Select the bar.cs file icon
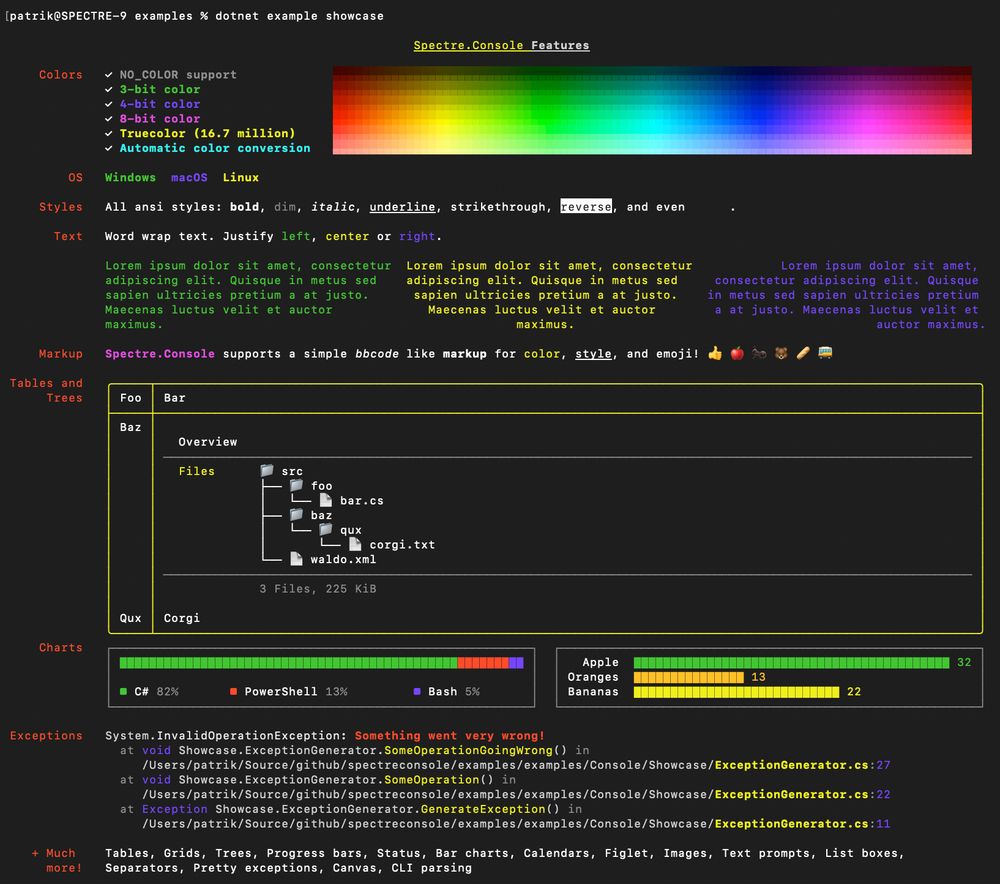Image resolution: width=1000 pixels, height=884 pixels. (x=324, y=500)
